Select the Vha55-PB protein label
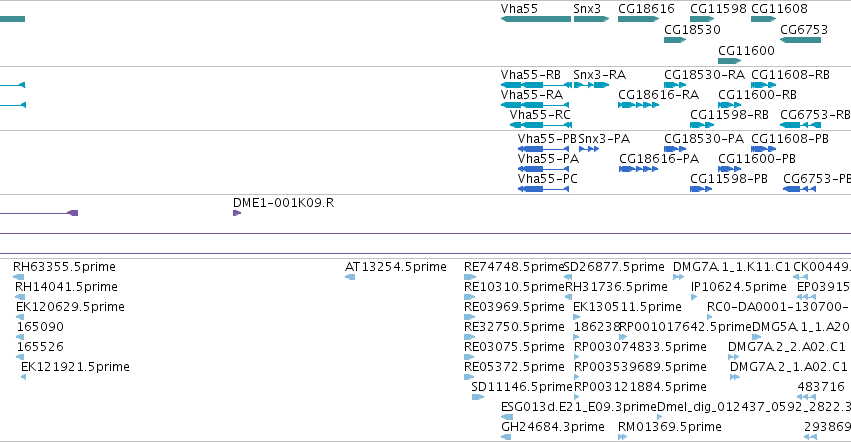The height and width of the screenshot is (442, 851). pos(547,138)
